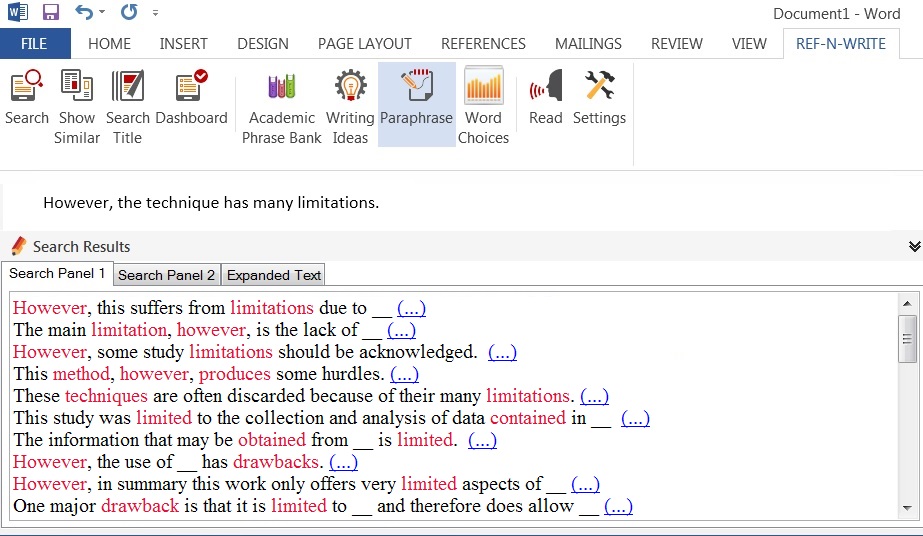
Task: Open (...) link after 'has drawbacks'
Action: coord(343,462)
